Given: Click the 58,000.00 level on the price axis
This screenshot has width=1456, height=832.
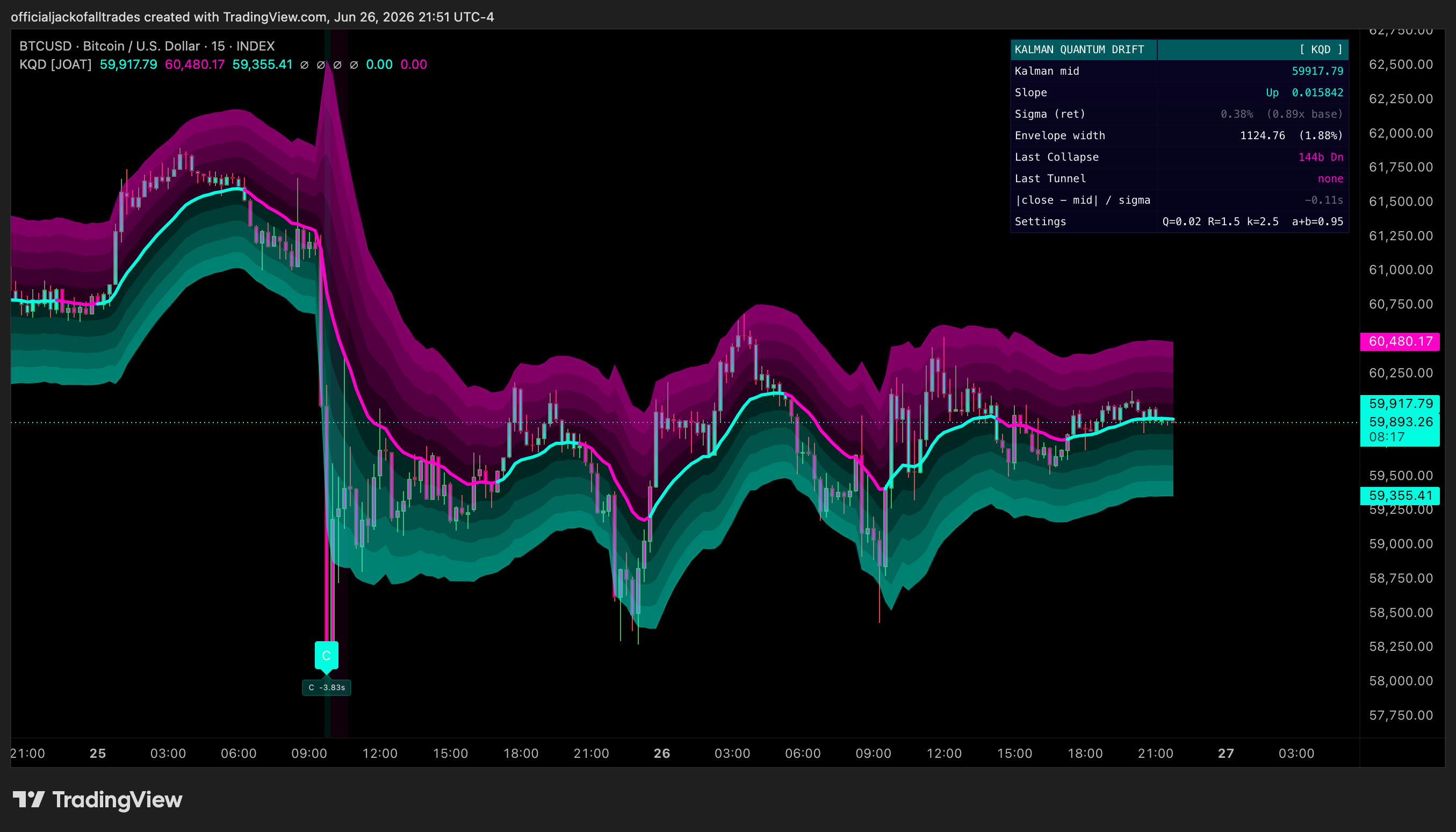Looking at the screenshot, I should point(1401,680).
